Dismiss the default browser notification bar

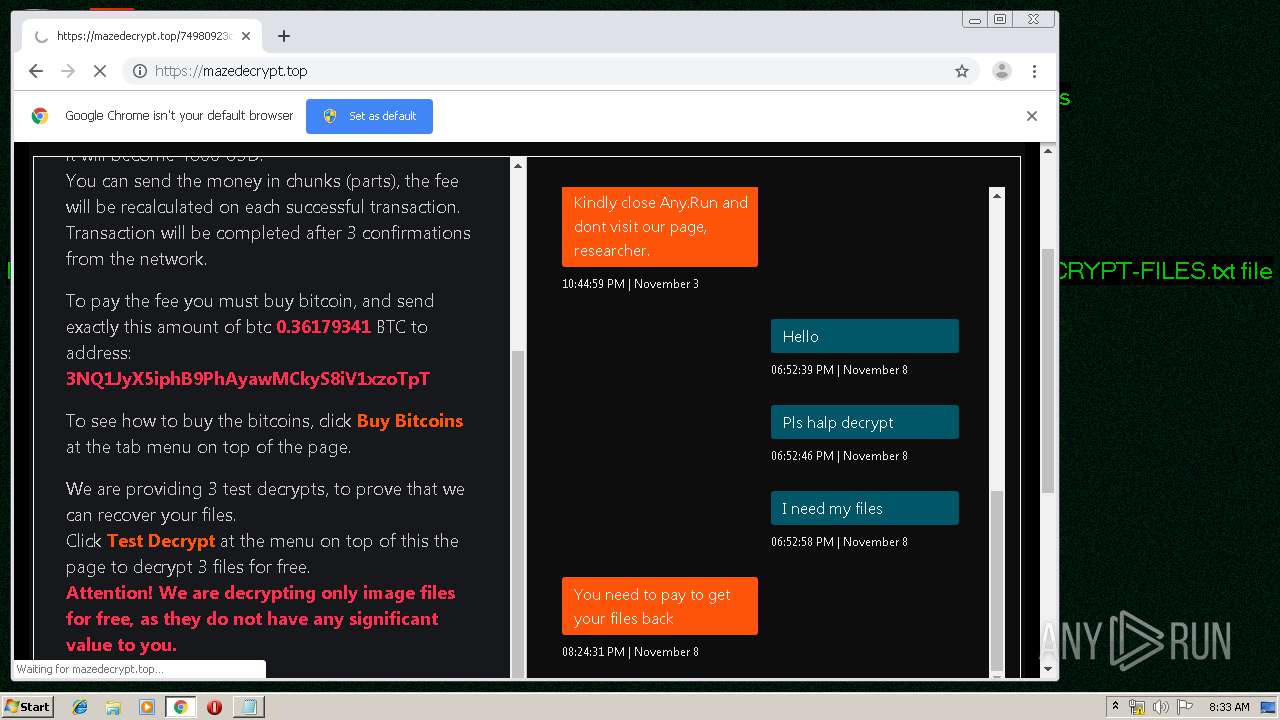pos(1032,116)
